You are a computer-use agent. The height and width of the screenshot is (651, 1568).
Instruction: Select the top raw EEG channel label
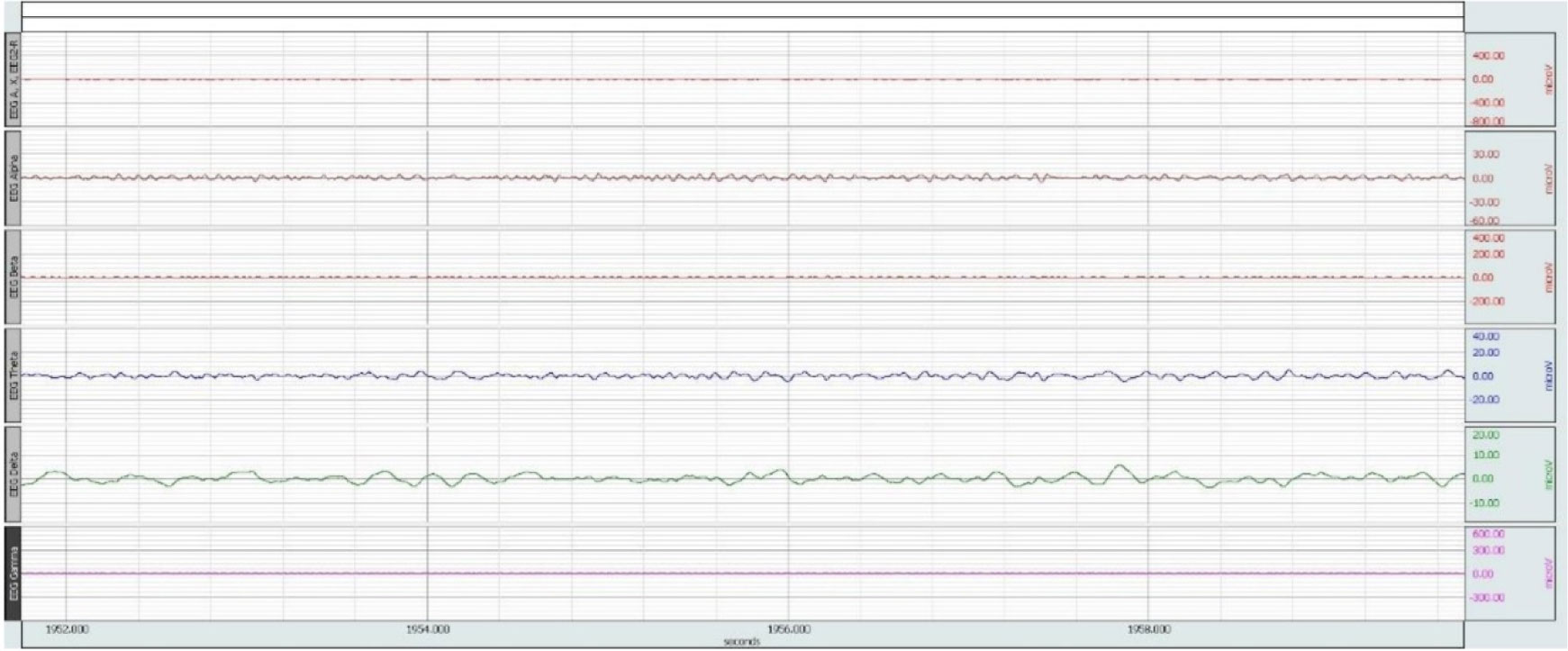(x=13, y=79)
